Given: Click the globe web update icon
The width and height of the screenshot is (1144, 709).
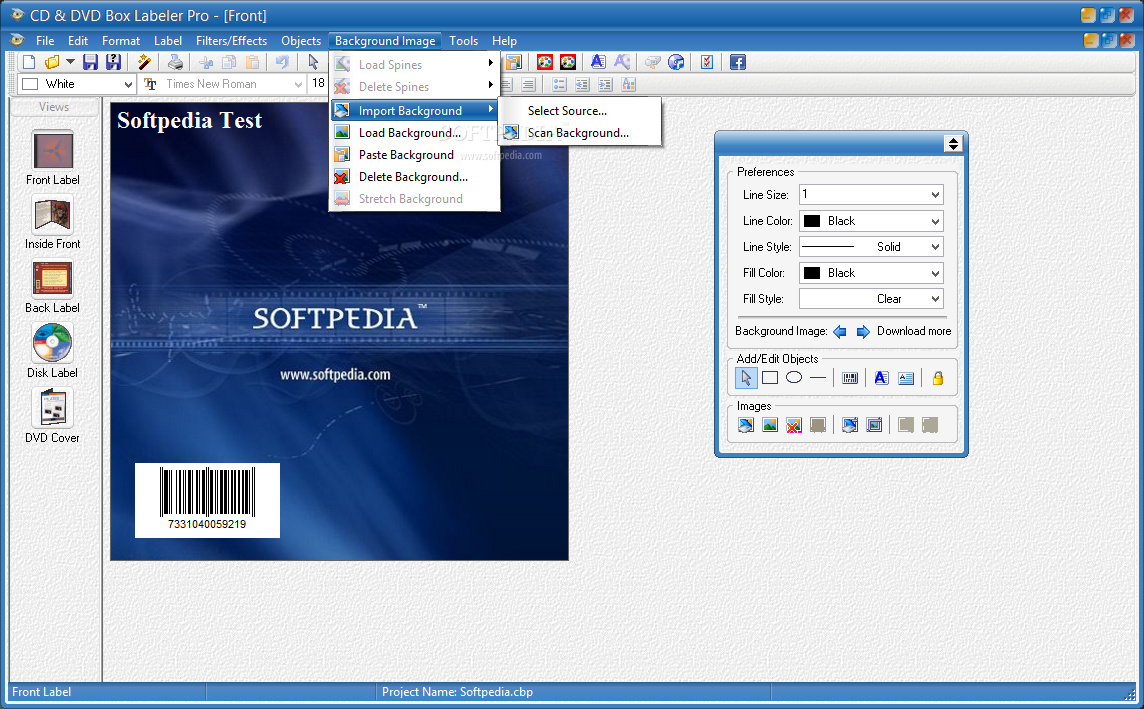Looking at the screenshot, I should click(676, 63).
